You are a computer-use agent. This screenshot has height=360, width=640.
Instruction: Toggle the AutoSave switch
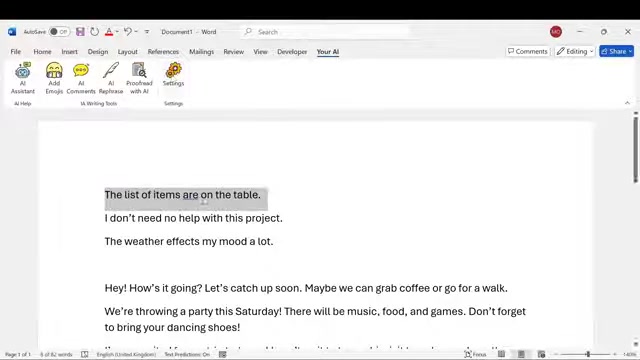click(x=59, y=32)
